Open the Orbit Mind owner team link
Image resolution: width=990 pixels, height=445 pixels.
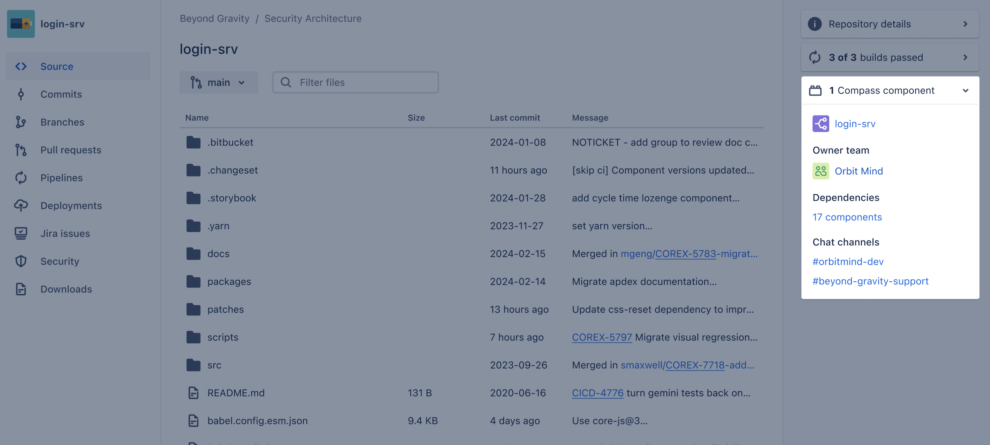pyautogui.click(x=859, y=171)
